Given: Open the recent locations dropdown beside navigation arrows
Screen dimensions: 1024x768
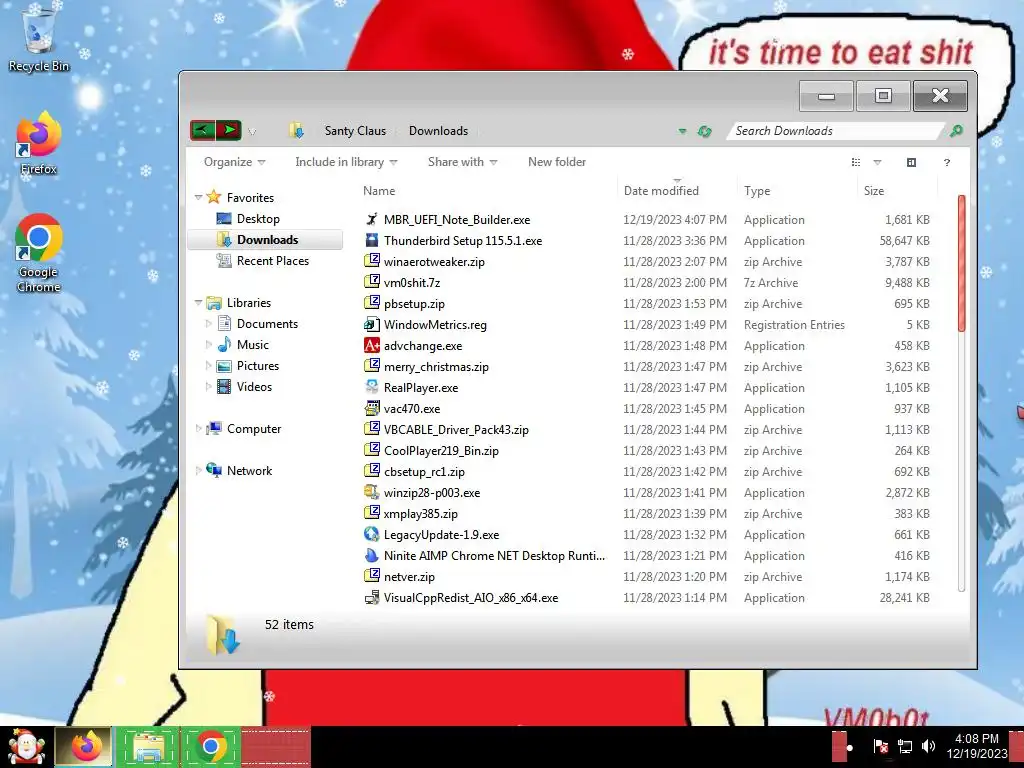Looking at the screenshot, I should point(252,132).
